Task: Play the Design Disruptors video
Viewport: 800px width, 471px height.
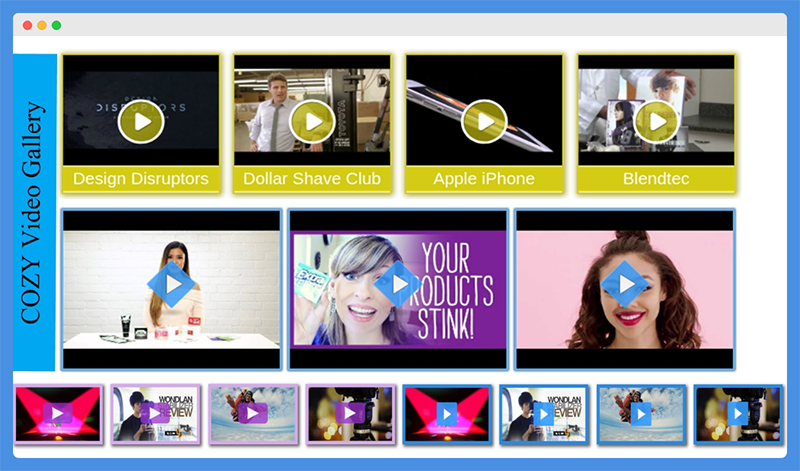Action: click(x=141, y=122)
